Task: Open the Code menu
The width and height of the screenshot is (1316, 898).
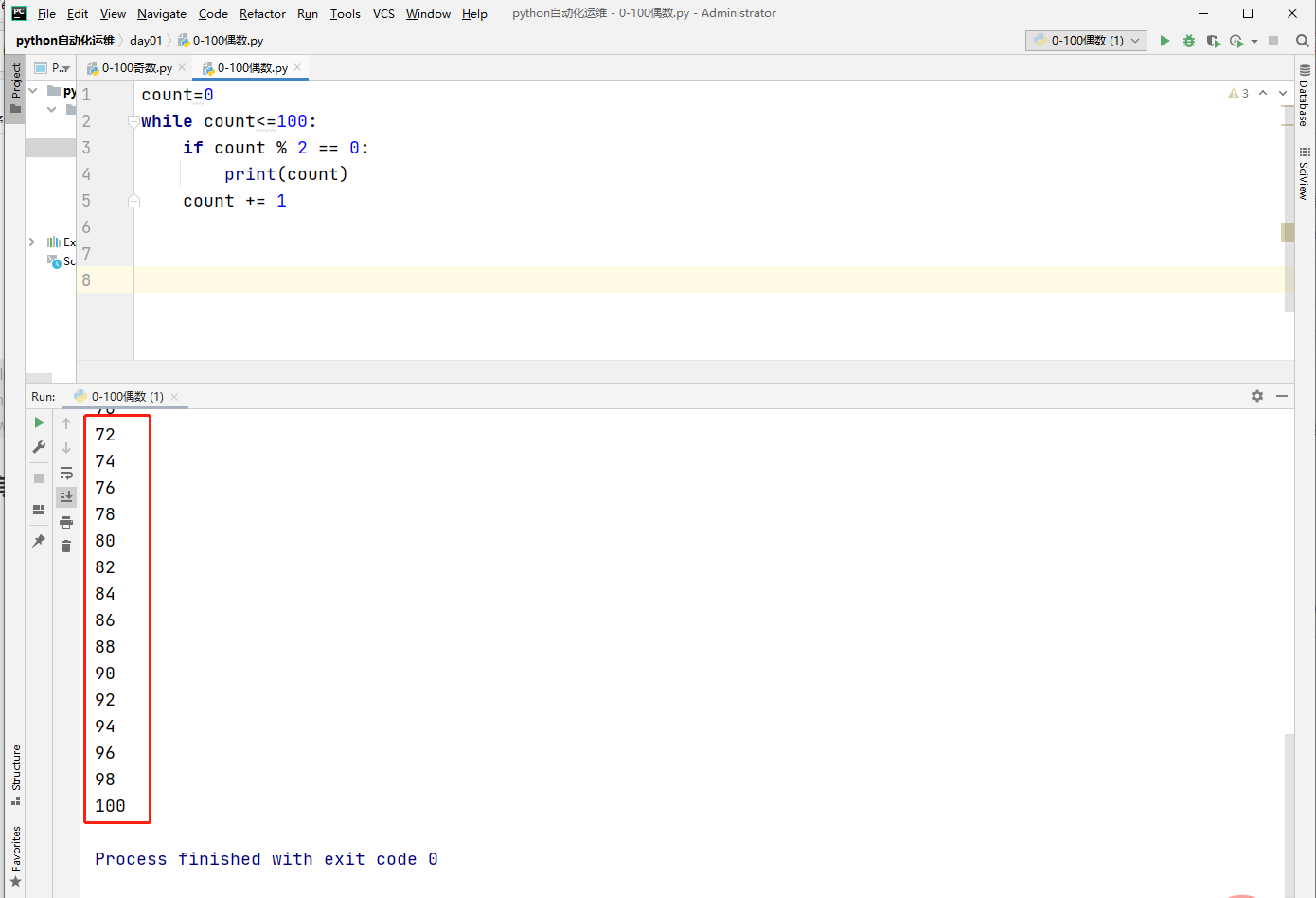Action: click(213, 13)
